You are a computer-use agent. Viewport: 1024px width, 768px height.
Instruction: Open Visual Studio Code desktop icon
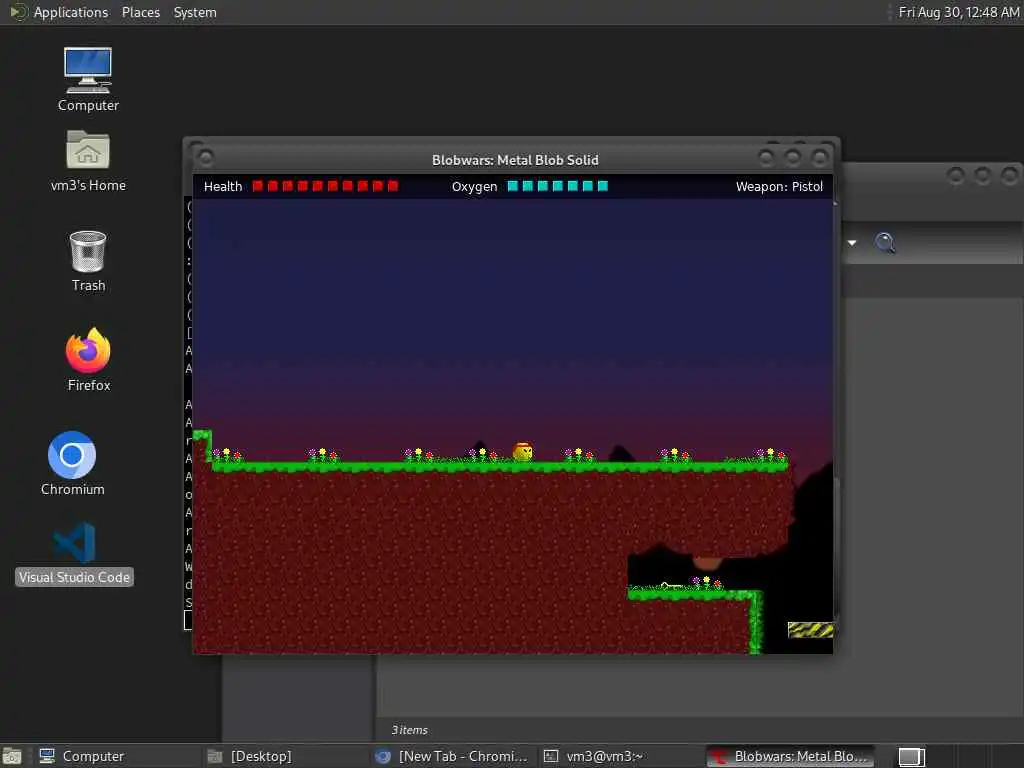(74, 552)
